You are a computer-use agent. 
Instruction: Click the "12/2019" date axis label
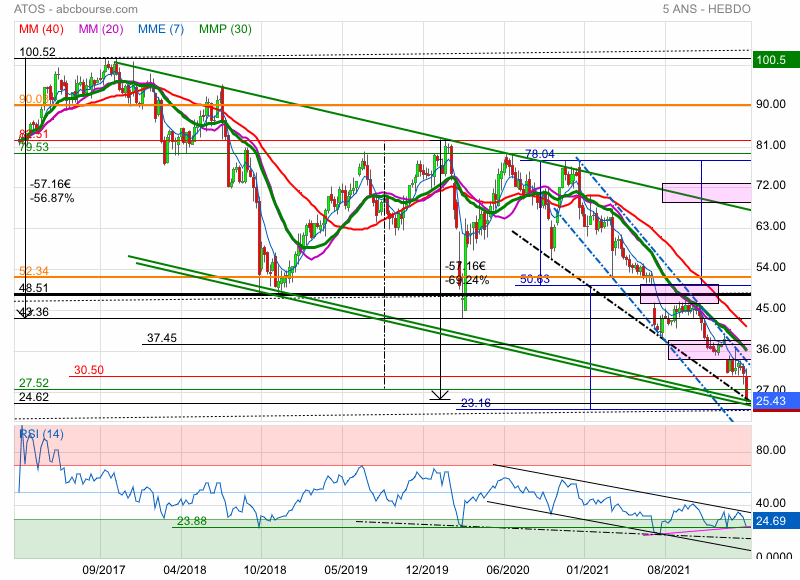tap(427, 570)
